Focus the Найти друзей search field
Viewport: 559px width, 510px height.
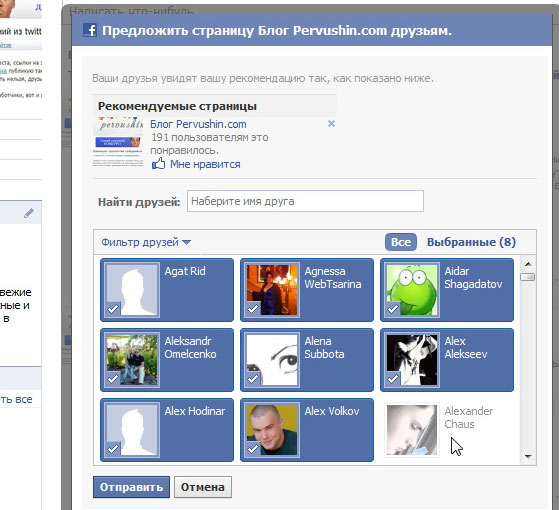click(x=305, y=201)
